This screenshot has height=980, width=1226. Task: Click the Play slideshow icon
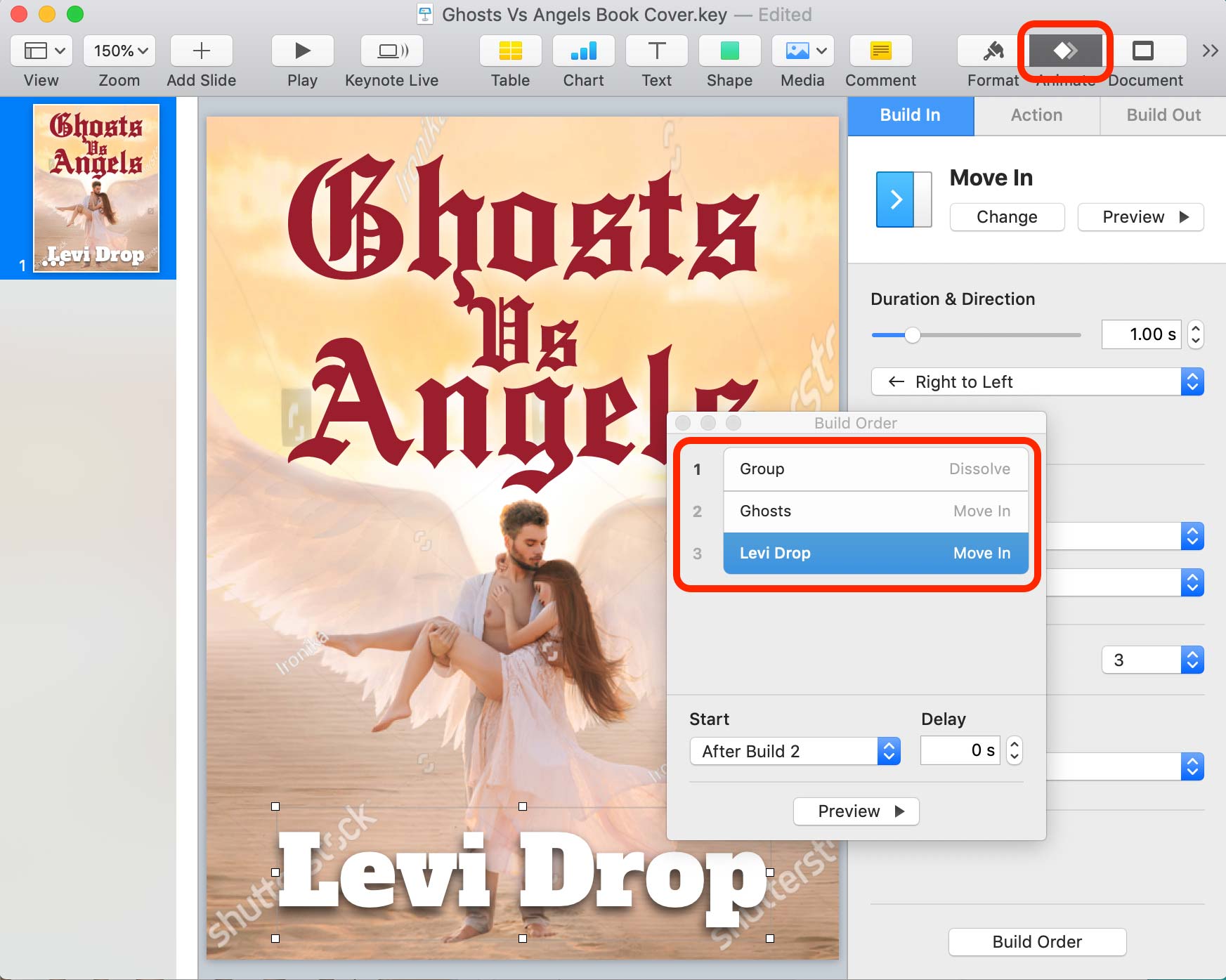pyautogui.click(x=302, y=51)
